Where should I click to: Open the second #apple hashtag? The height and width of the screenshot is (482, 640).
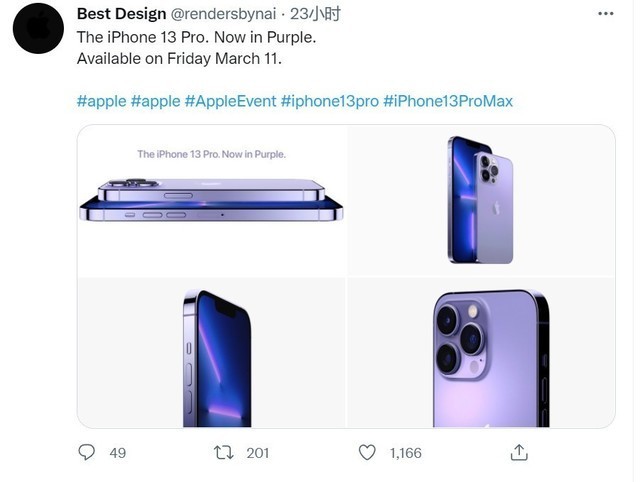[156, 101]
